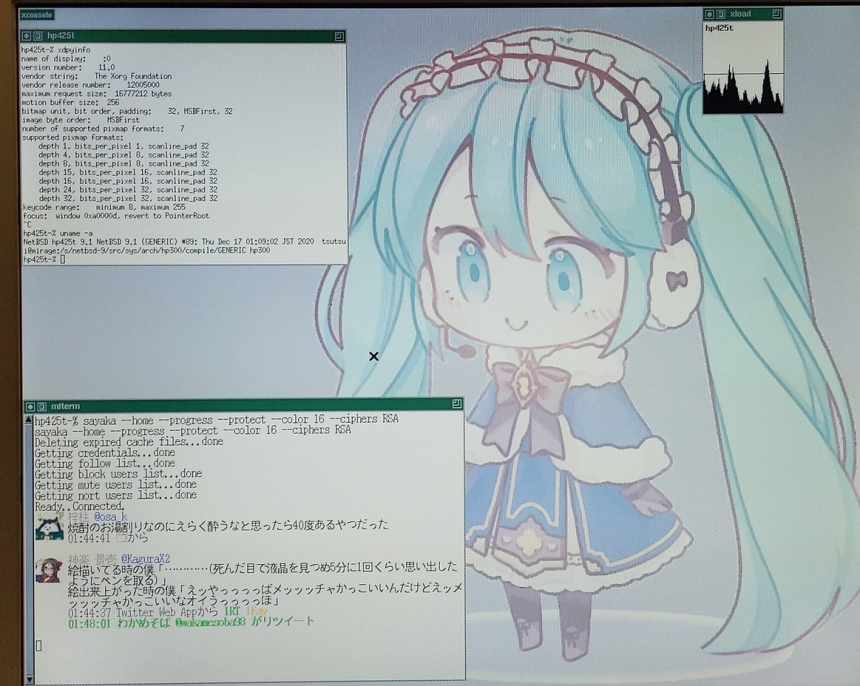Click the 'motion buffer size: 256' line
860x686 pixels.
point(70,103)
